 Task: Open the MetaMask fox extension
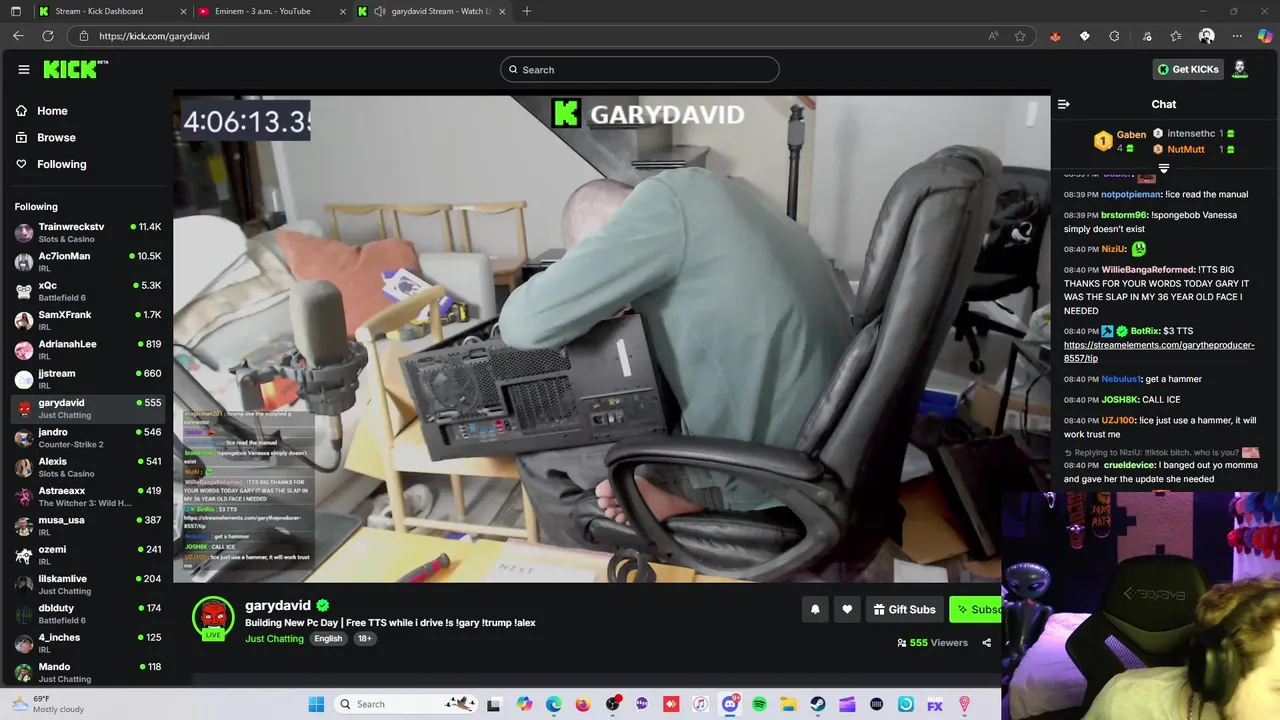1055,36
